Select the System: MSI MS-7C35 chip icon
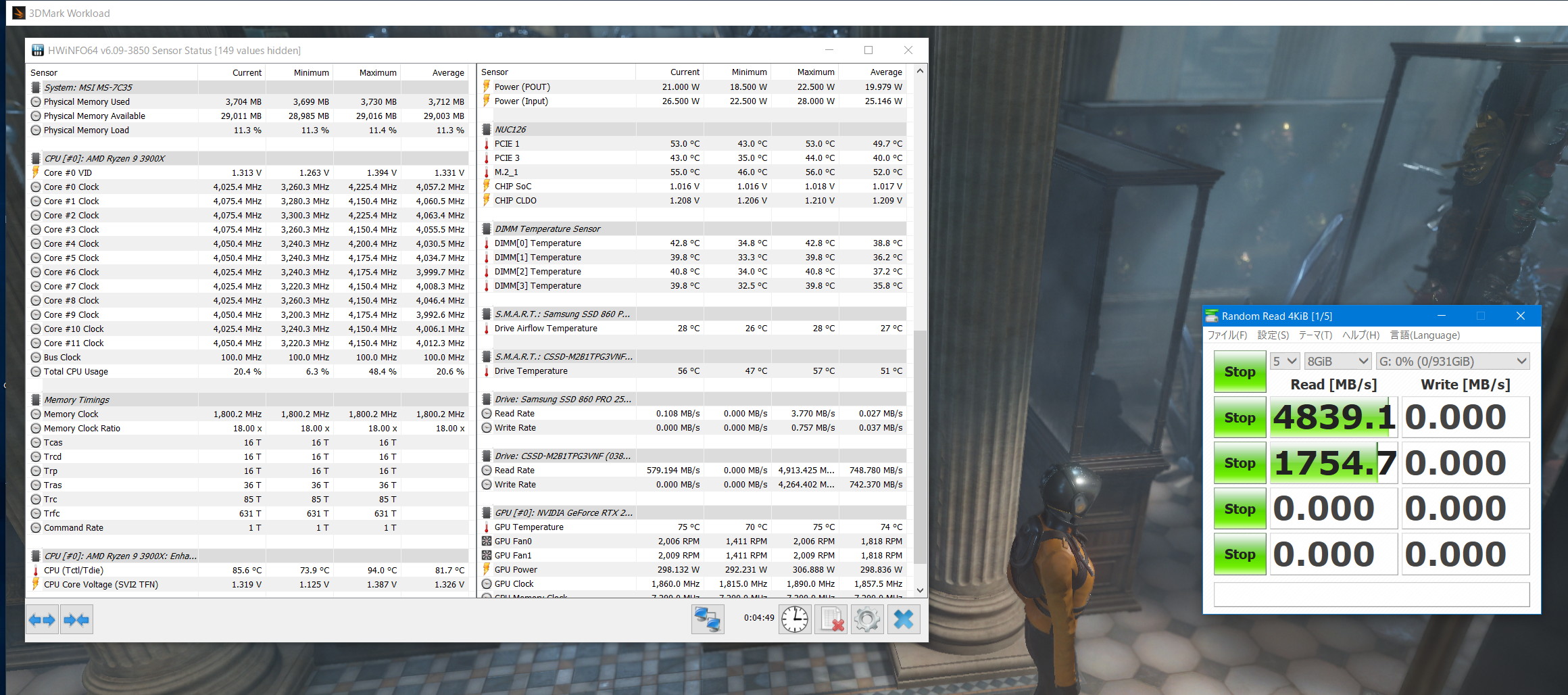 pyautogui.click(x=36, y=87)
